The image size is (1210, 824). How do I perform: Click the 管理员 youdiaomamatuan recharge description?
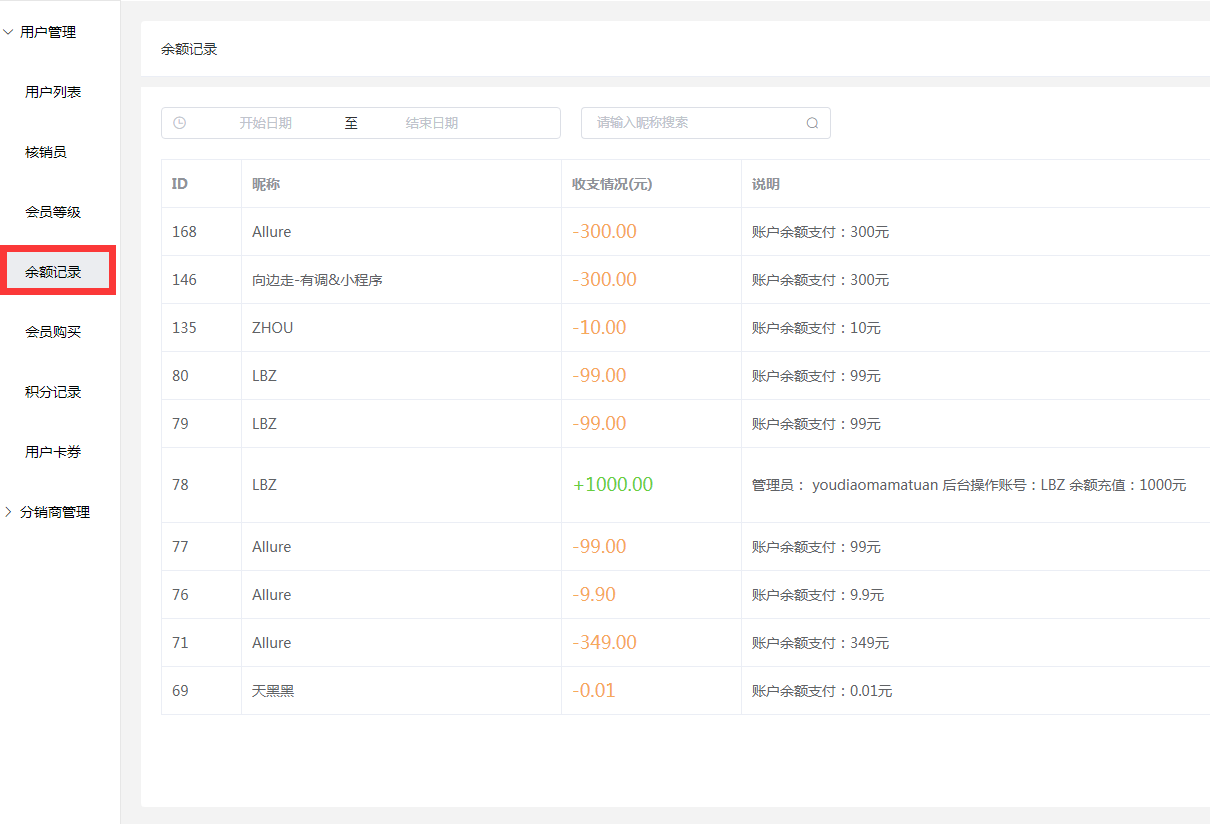969,485
